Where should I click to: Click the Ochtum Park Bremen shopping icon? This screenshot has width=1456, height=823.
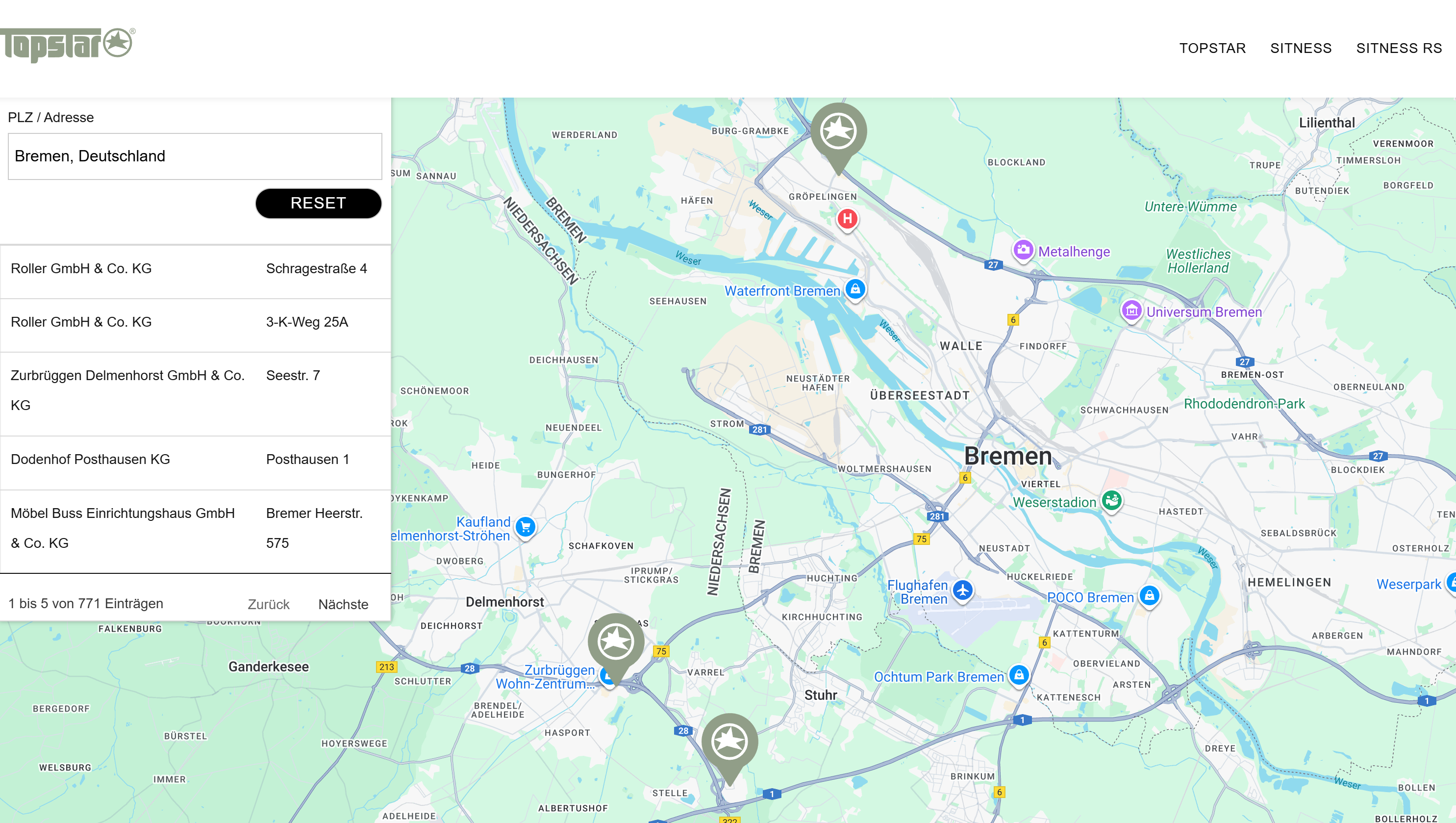[1019, 675]
